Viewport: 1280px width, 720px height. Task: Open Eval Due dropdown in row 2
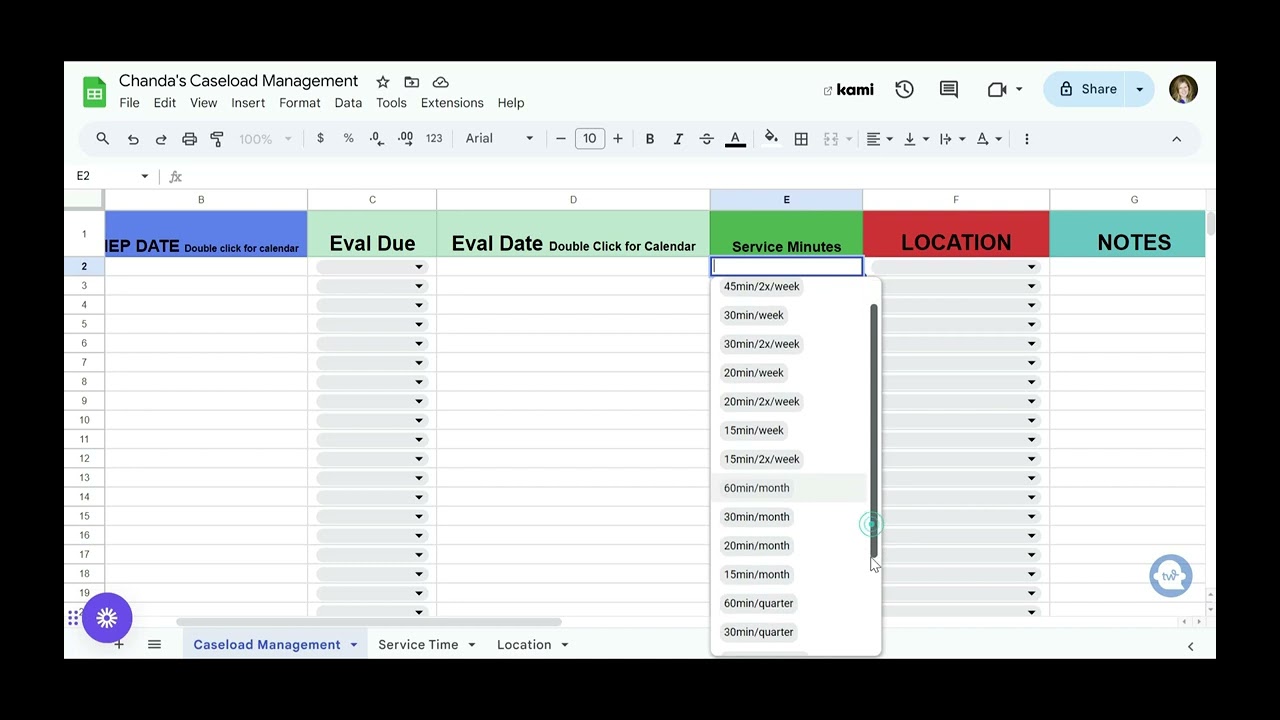pos(418,267)
